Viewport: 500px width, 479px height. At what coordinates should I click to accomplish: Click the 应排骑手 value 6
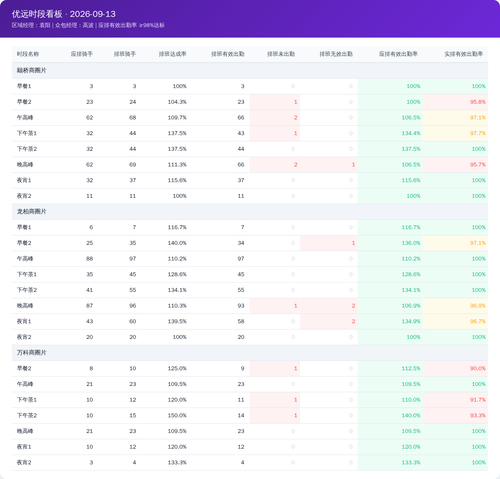[91, 227]
